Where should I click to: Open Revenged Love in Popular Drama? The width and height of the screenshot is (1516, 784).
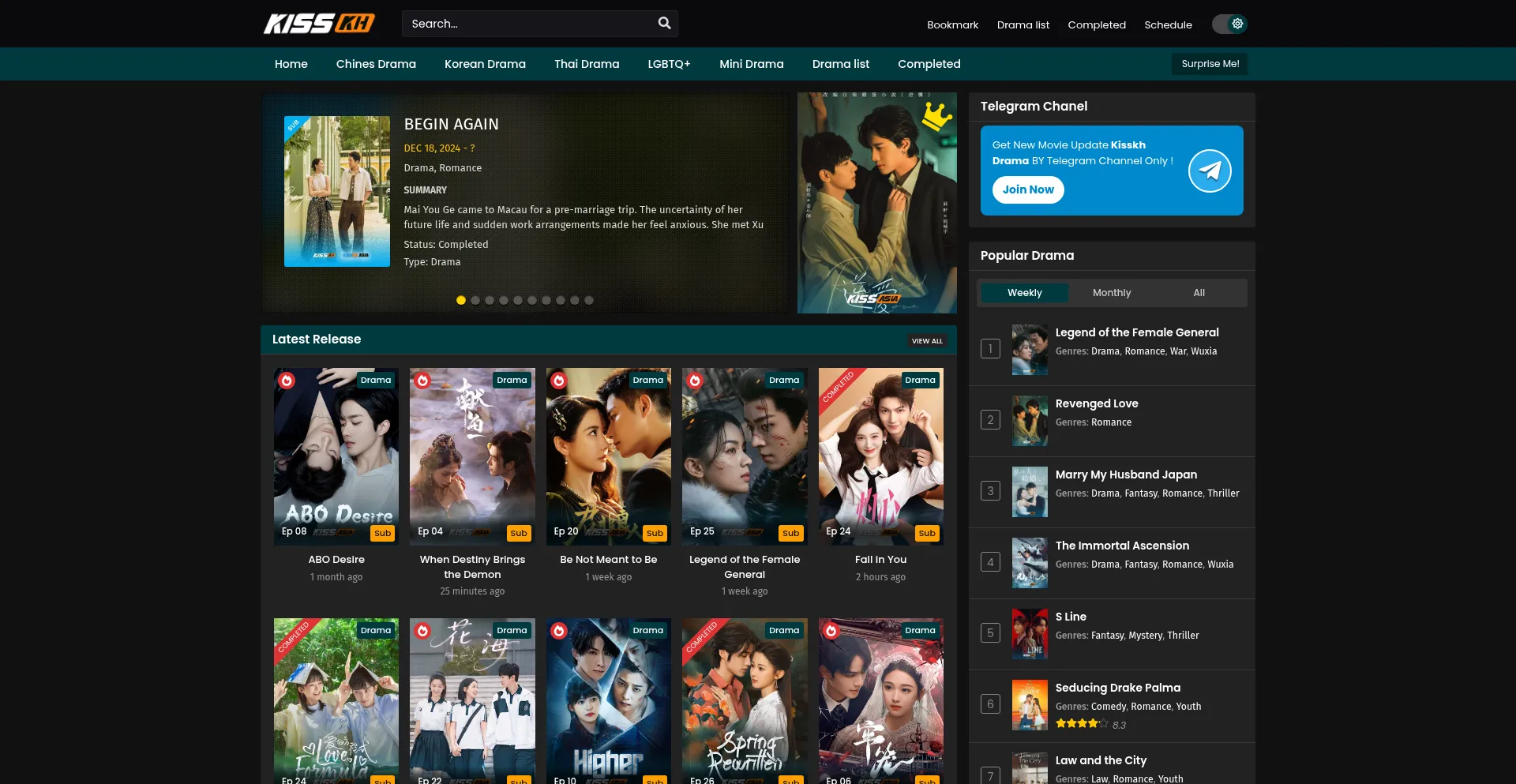tap(1097, 403)
